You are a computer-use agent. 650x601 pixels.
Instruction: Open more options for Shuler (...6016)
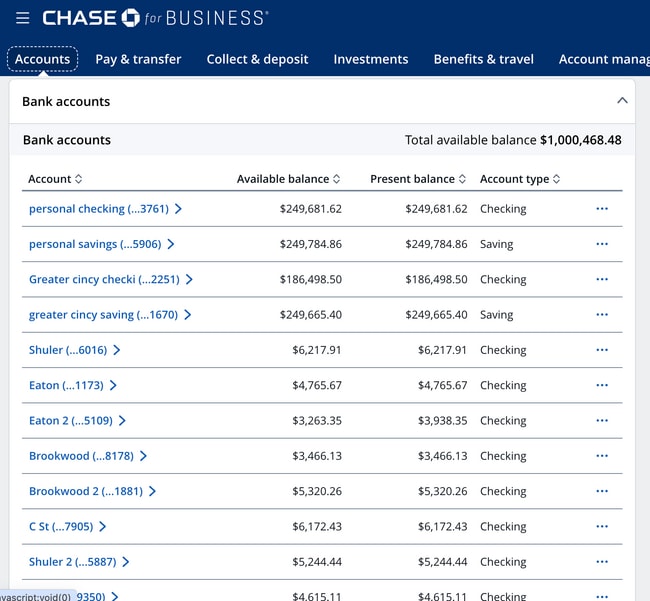(602, 350)
